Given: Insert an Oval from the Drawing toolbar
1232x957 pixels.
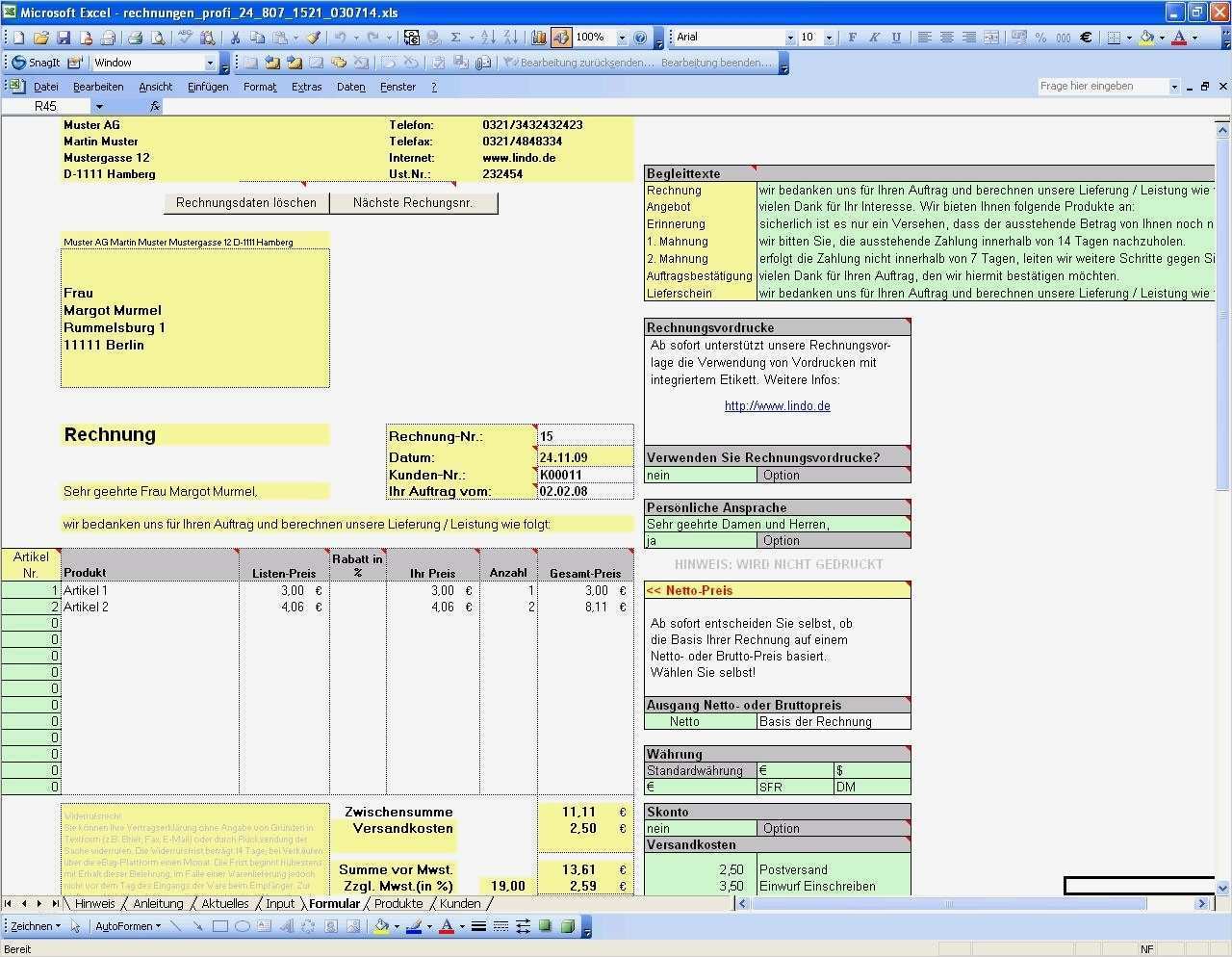Looking at the screenshot, I should pos(240,926).
